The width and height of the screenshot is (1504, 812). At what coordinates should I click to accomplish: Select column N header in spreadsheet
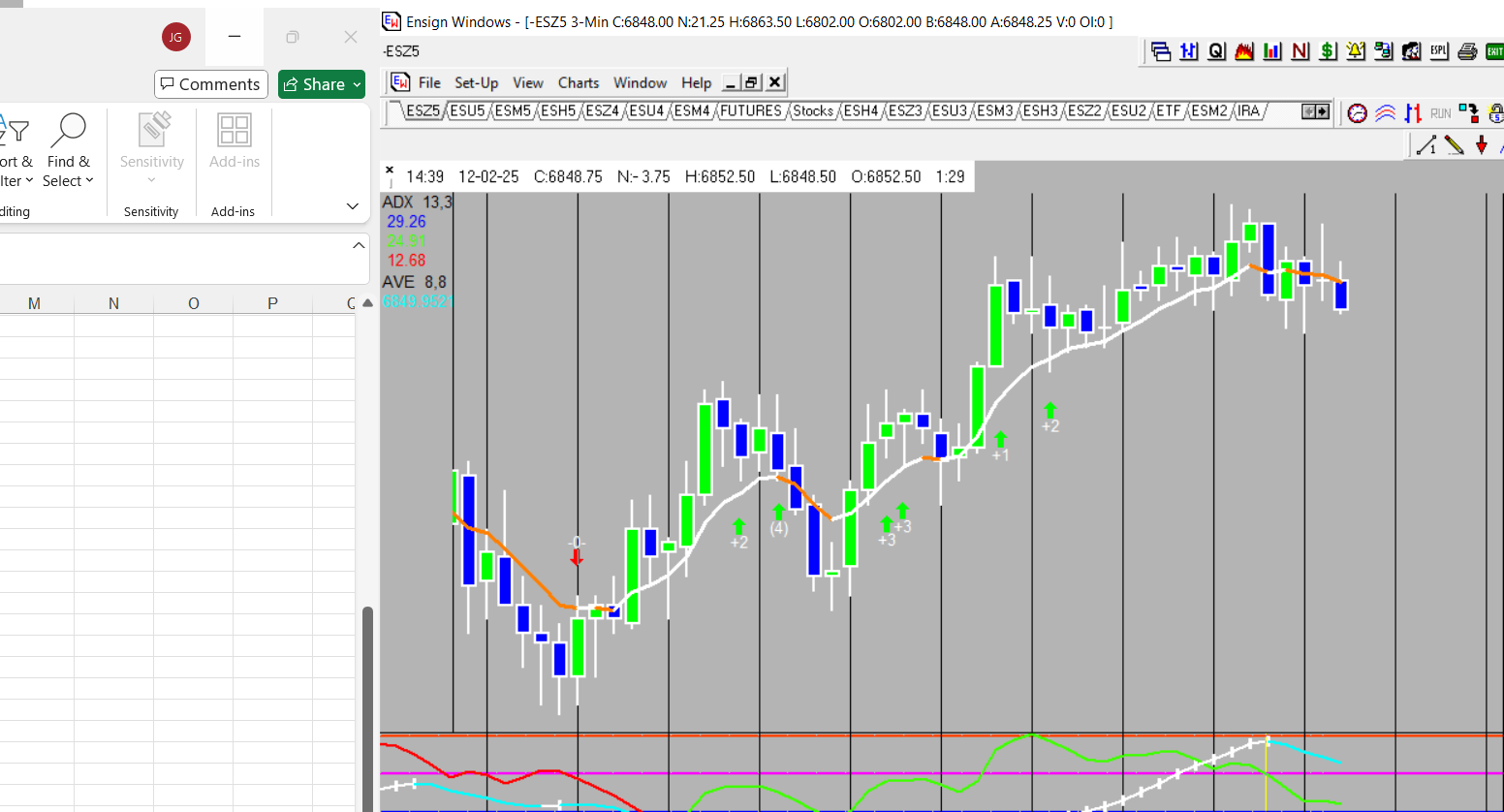point(113,303)
